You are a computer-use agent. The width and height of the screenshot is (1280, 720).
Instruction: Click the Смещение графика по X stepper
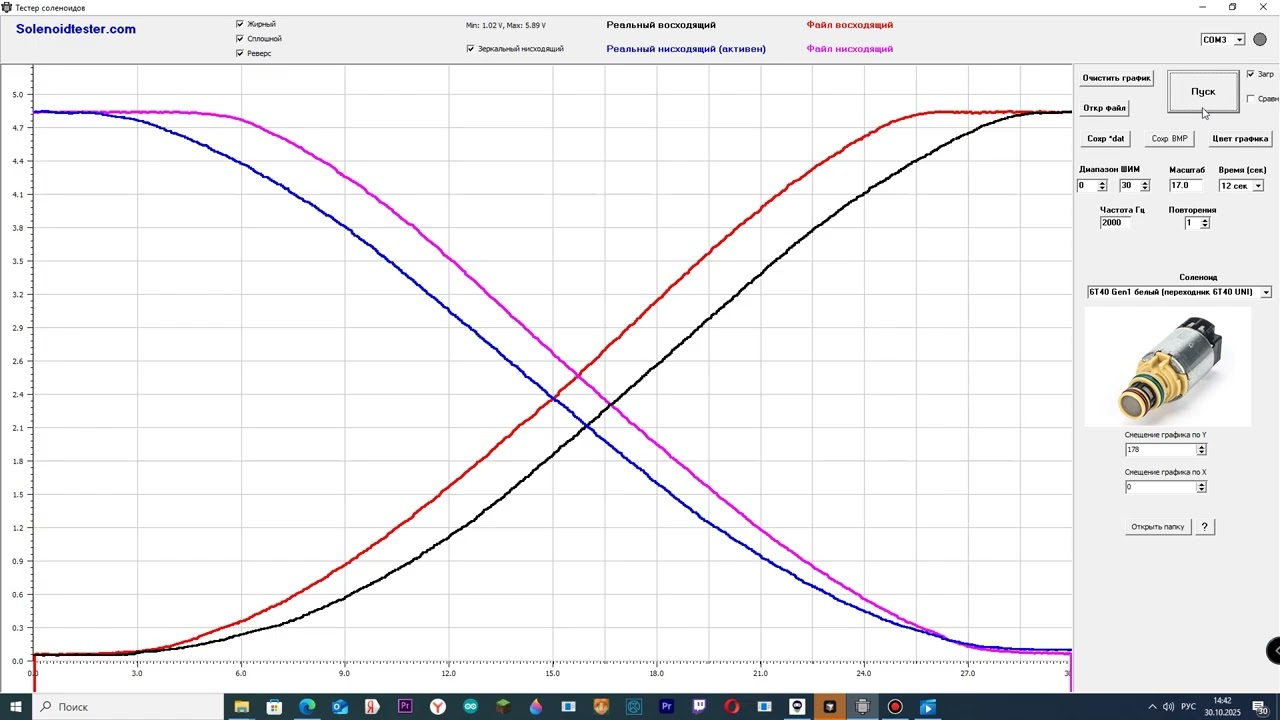coord(1201,487)
